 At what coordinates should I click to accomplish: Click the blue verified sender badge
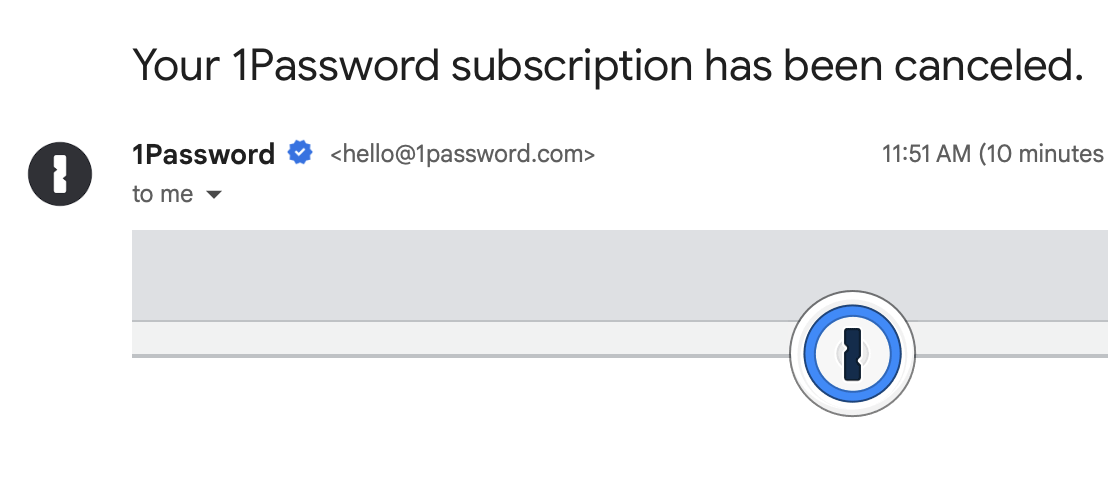299,154
